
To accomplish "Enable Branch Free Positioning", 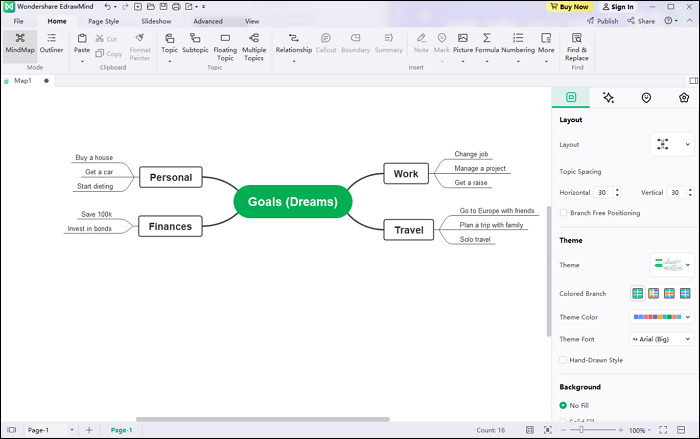I will (x=563, y=213).
